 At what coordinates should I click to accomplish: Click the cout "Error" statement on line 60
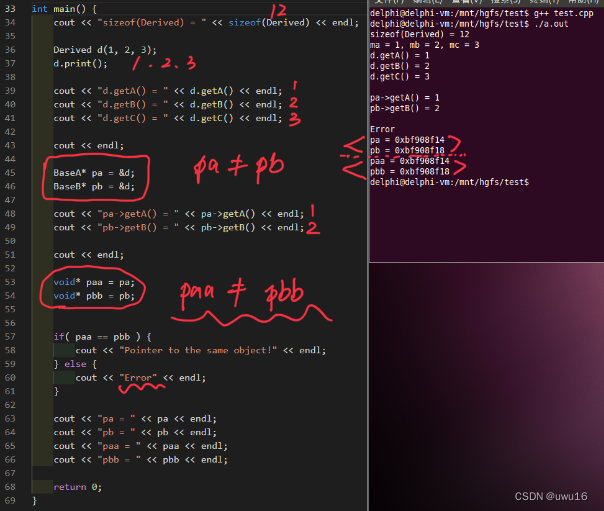(141, 377)
